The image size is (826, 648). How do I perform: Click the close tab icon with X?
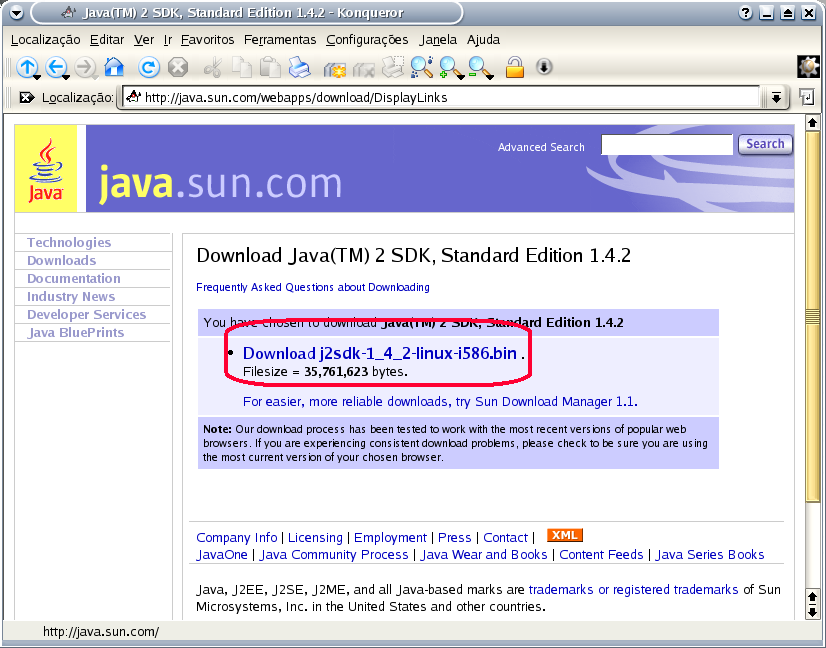(363, 68)
